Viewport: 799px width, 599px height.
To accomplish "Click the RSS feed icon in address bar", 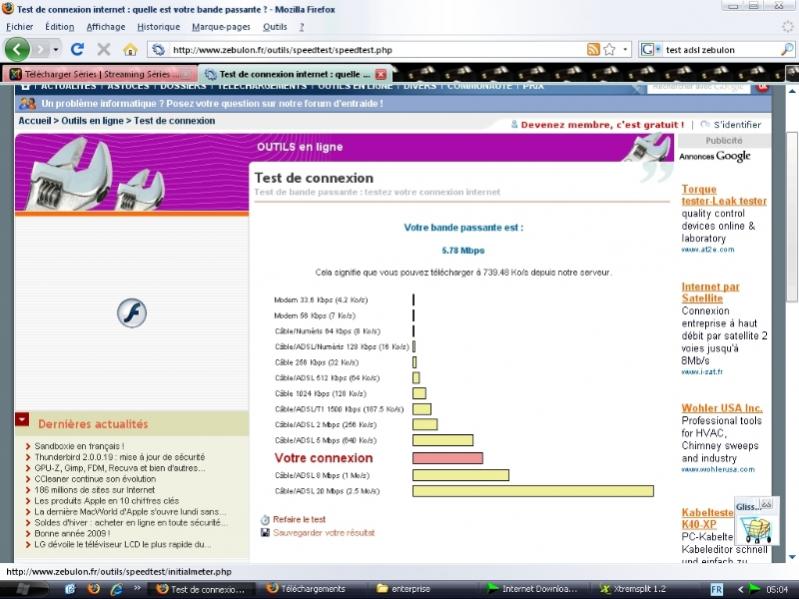I will click(593, 49).
